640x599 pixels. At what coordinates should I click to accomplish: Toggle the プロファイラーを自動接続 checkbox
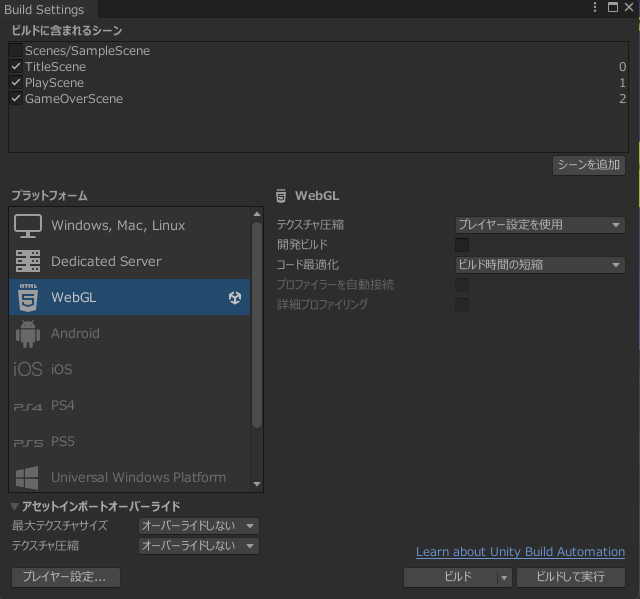coord(462,285)
